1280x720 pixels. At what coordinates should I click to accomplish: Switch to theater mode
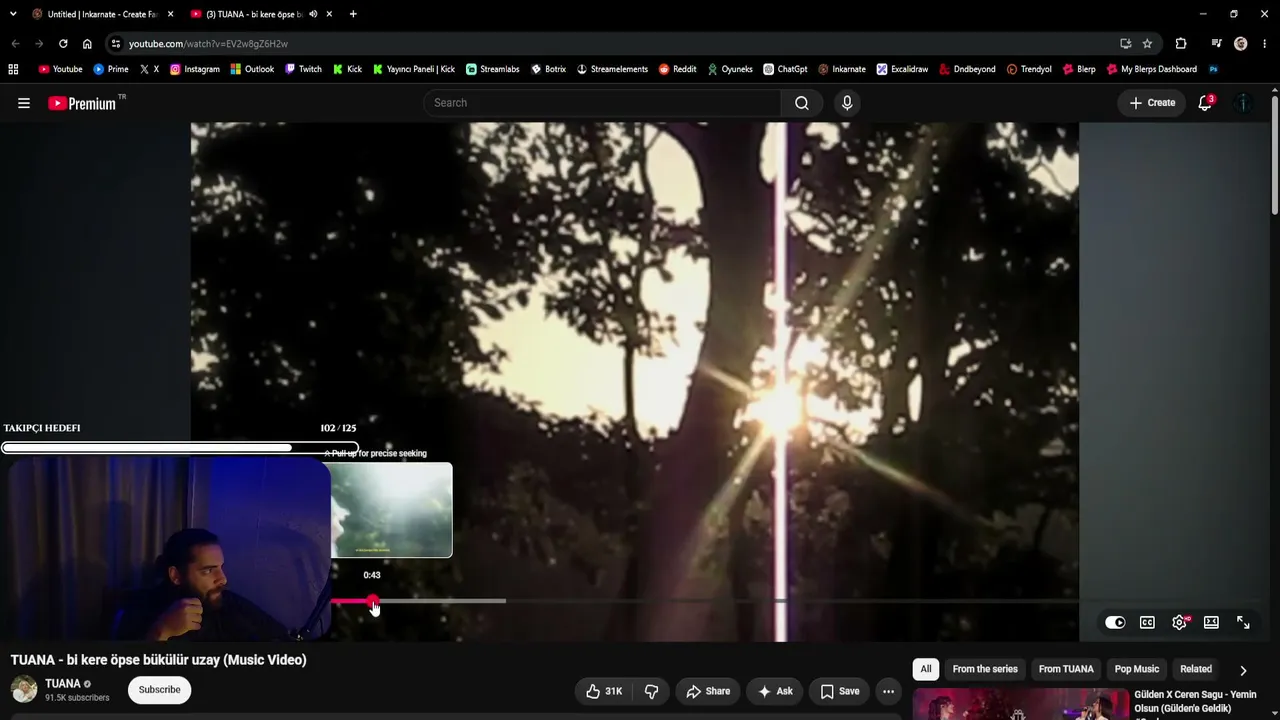pyautogui.click(x=1211, y=622)
